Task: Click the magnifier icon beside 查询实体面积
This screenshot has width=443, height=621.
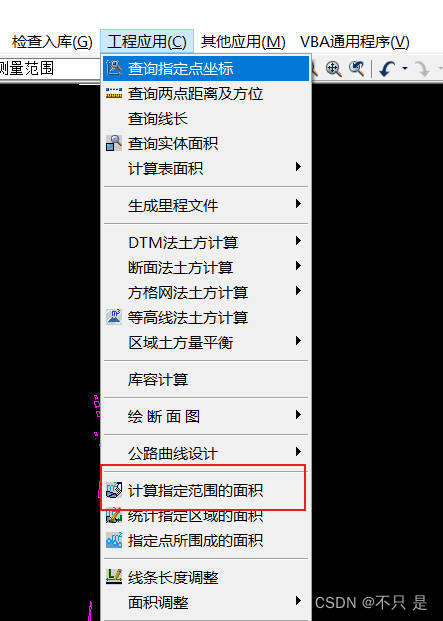Action: click(114, 143)
